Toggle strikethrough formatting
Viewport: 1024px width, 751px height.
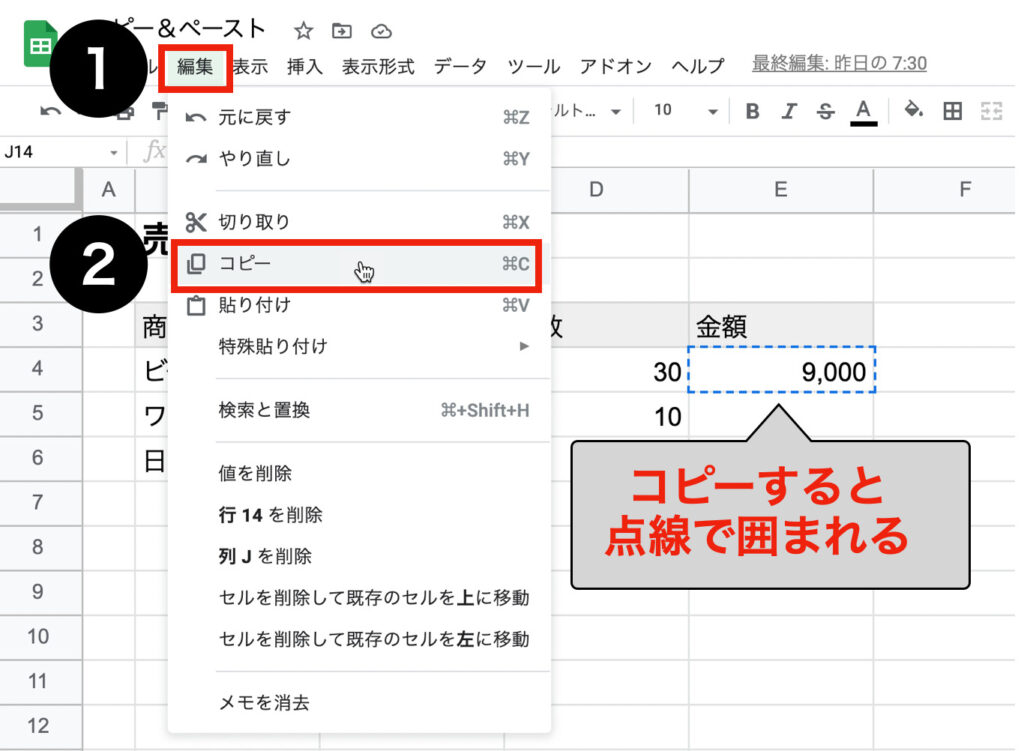point(825,112)
